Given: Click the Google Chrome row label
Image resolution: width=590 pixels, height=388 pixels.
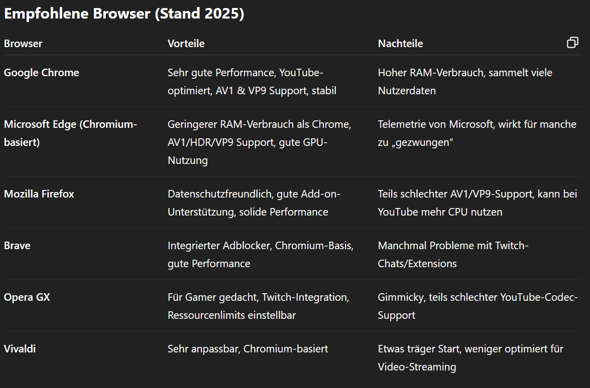Looking at the screenshot, I should (x=41, y=73).
